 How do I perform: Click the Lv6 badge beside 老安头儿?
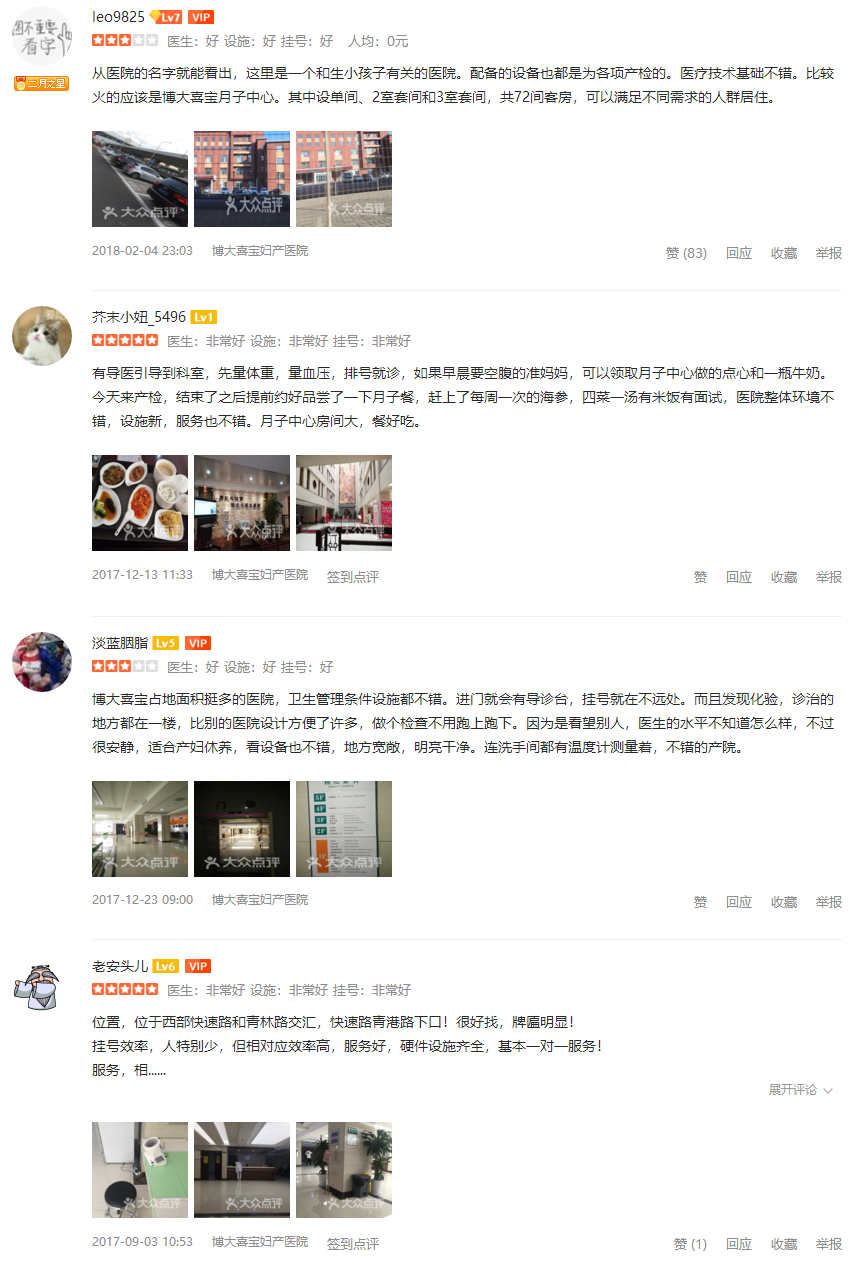tap(166, 966)
